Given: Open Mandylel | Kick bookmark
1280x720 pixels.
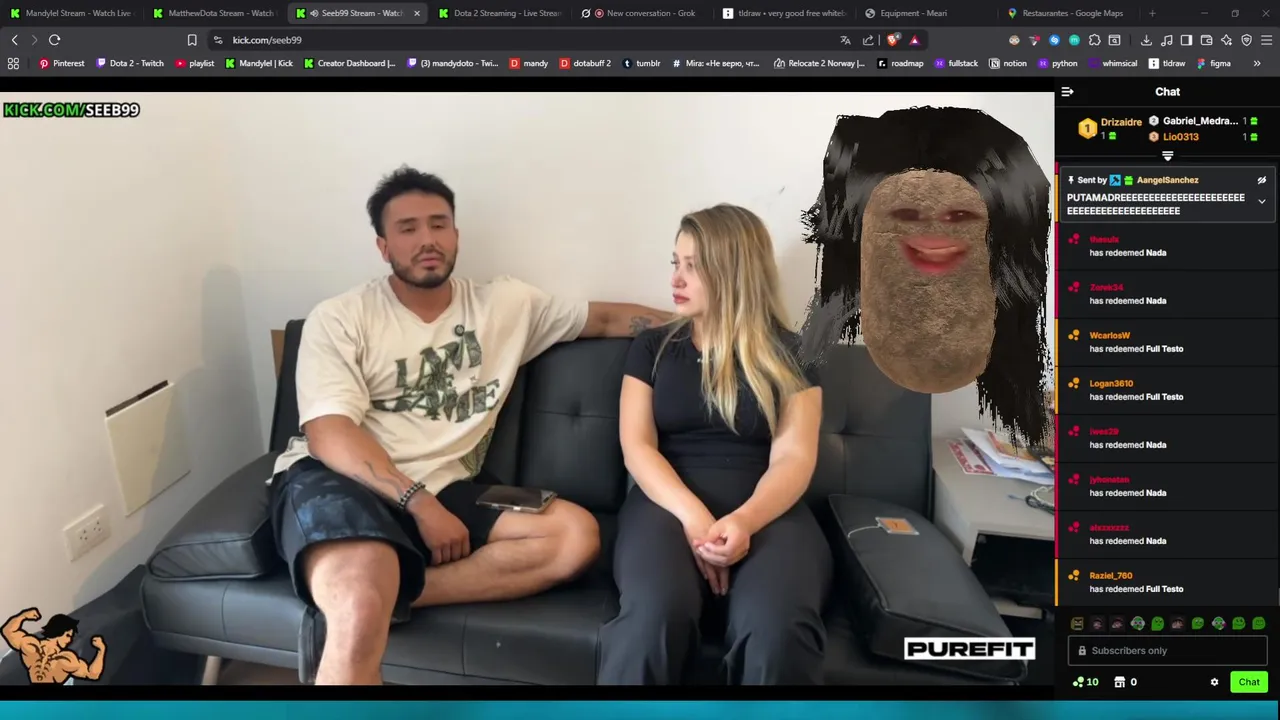Looking at the screenshot, I should tap(259, 63).
